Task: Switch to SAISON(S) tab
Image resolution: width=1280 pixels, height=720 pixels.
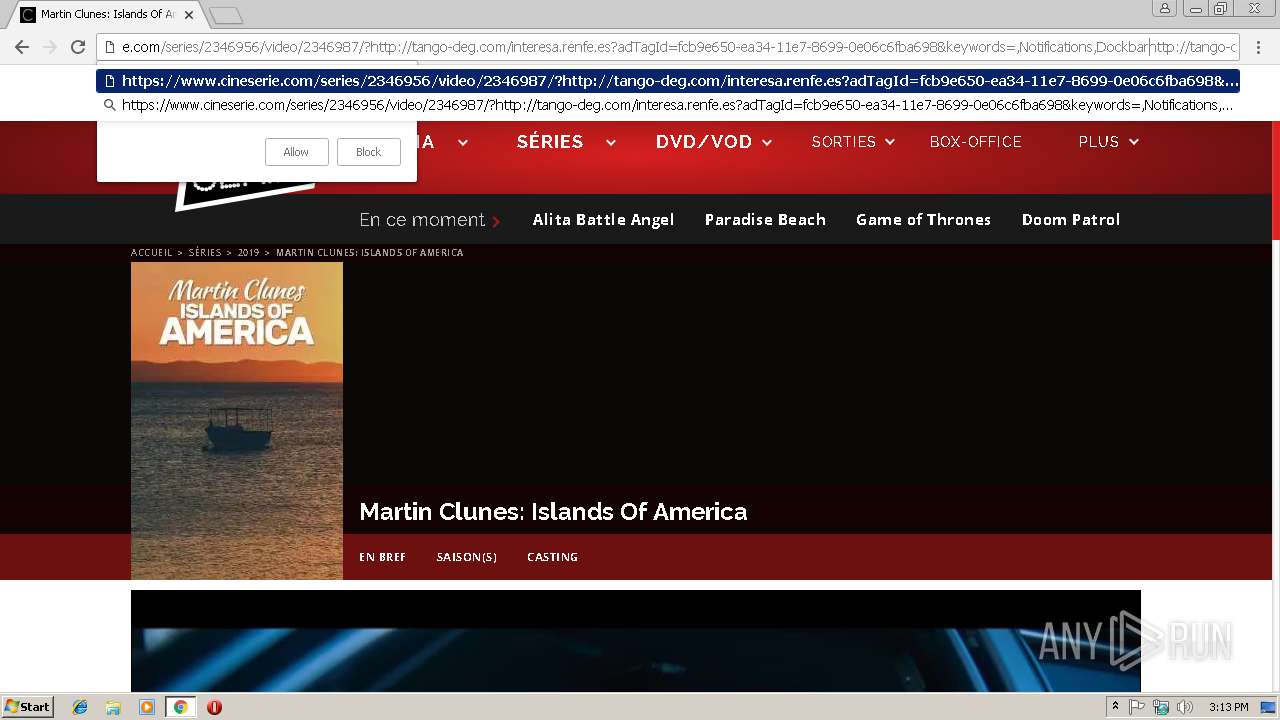Action: point(466,557)
